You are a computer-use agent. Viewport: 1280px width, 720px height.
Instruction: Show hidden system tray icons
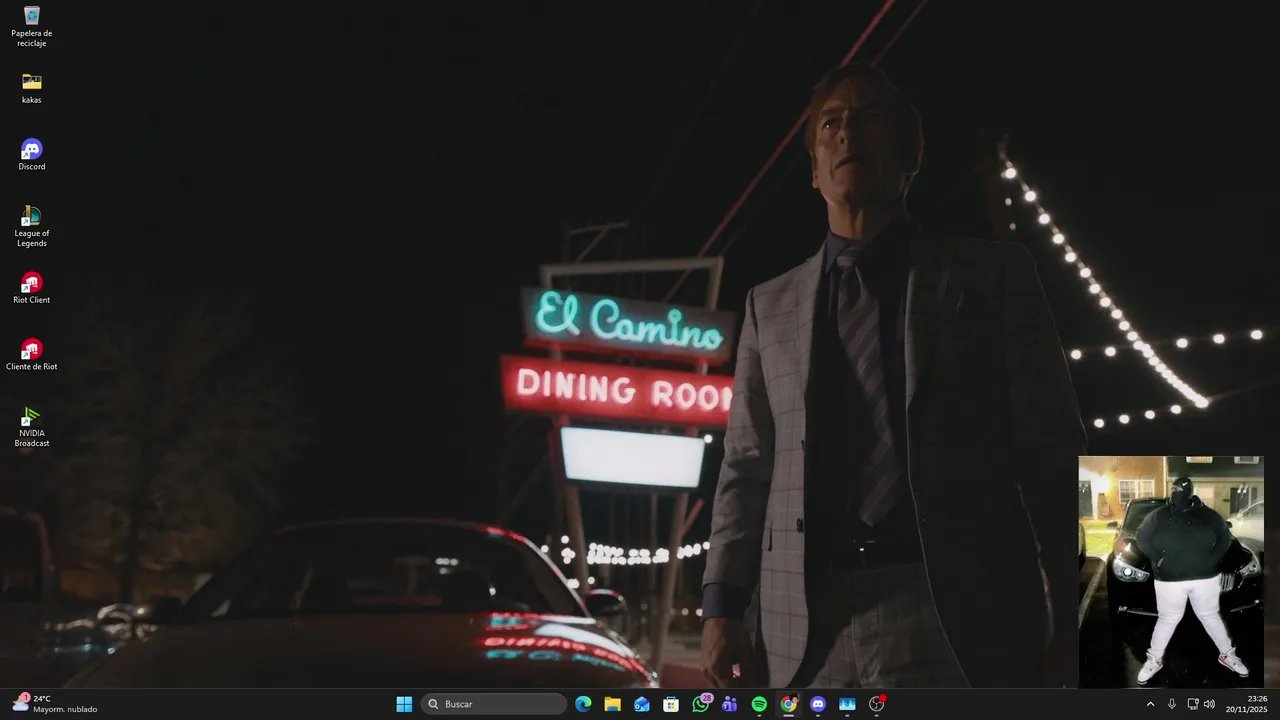click(x=1150, y=704)
